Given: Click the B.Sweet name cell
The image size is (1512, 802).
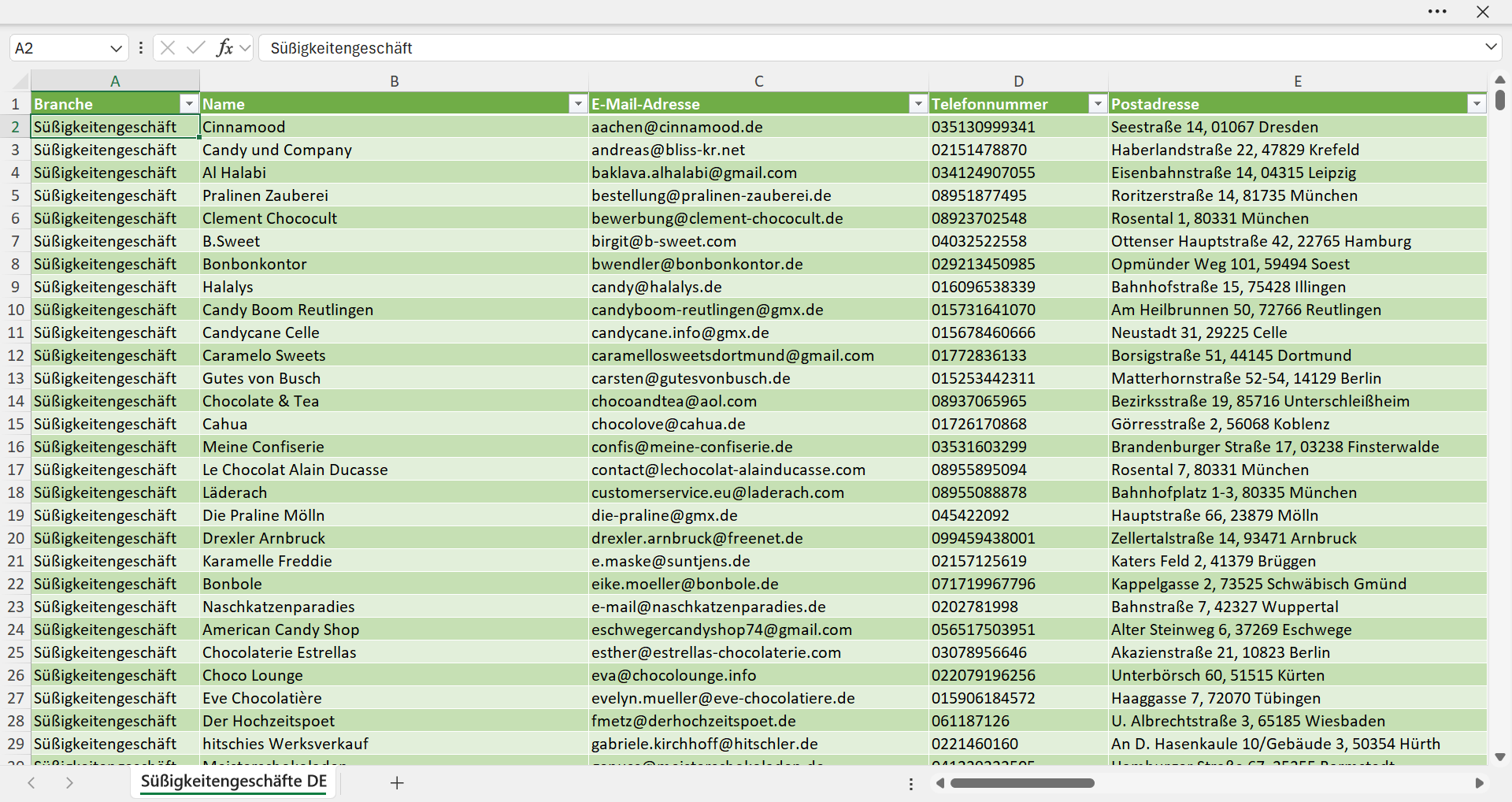Looking at the screenshot, I should tap(394, 241).
